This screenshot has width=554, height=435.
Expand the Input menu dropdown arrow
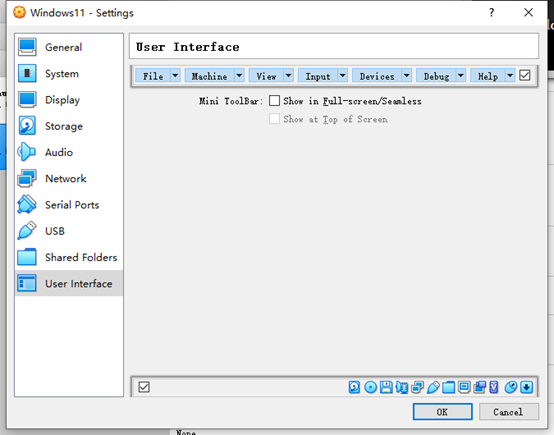tap(342, 75)
